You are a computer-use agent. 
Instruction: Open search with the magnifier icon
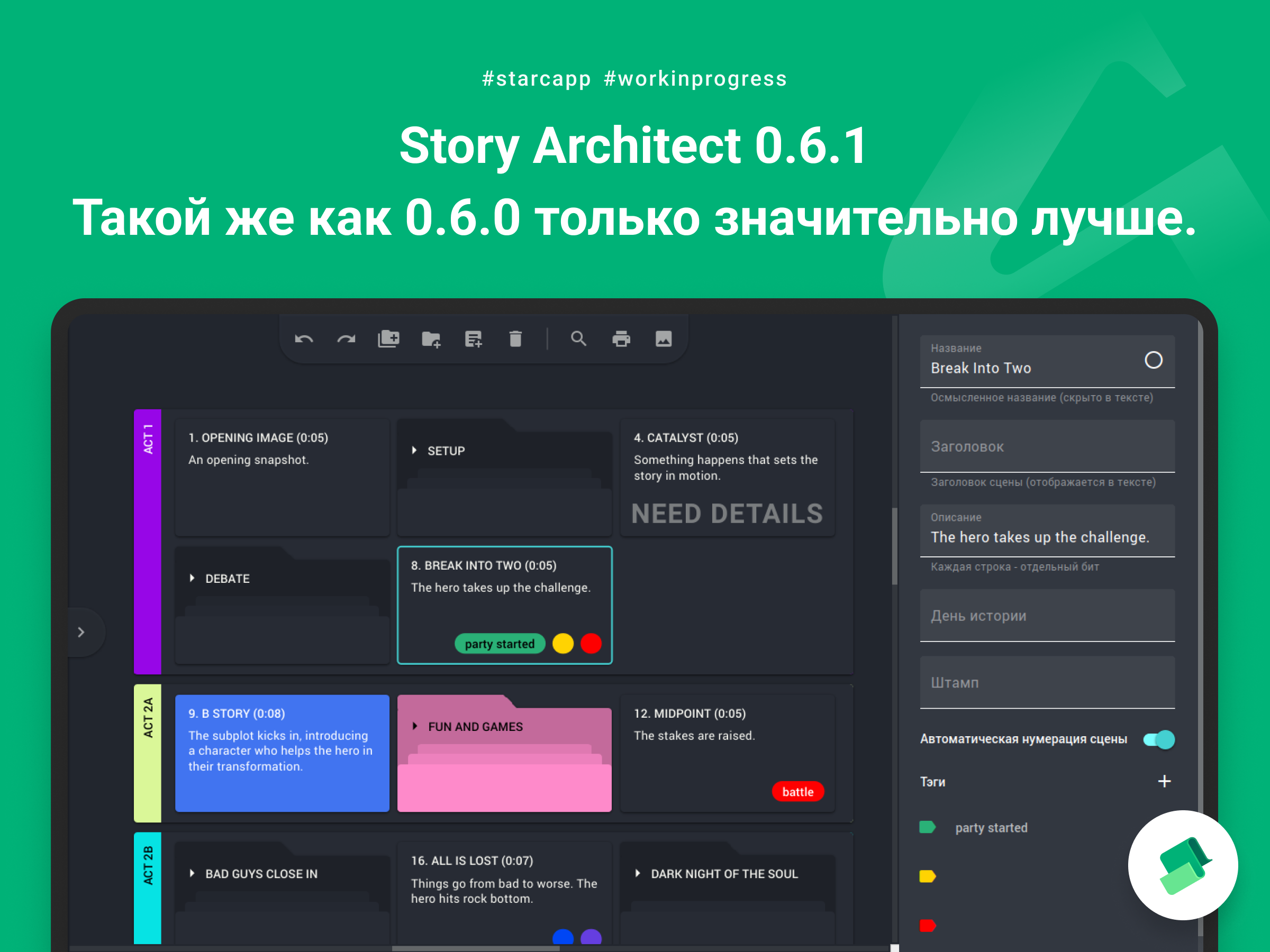[579, 339]
